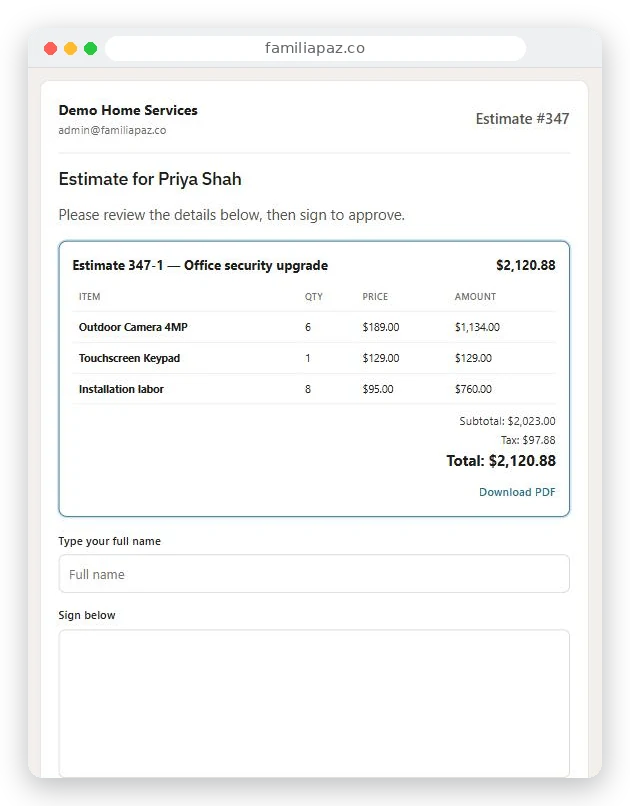Click the Total: $2,120.88 line

point(501,461)
